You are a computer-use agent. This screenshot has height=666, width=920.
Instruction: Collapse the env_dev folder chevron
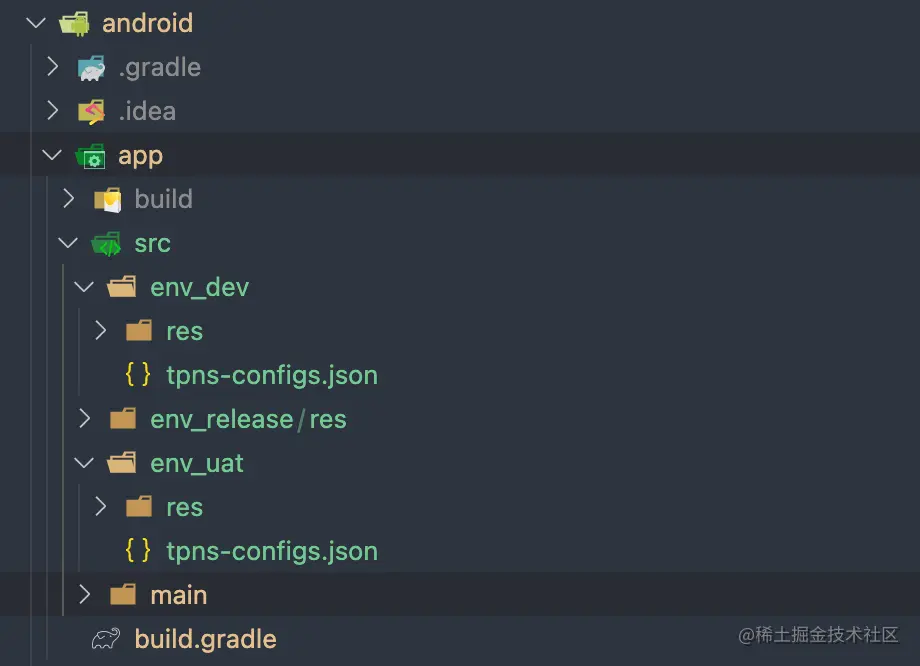[x=85, y=287]
